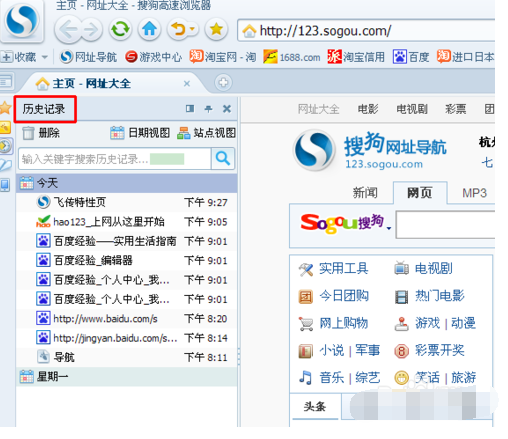508x439 pixels.
Task: Open hao123_上网从这里开始 history entry
Action: pyautogui.click(x=127, y=221)
